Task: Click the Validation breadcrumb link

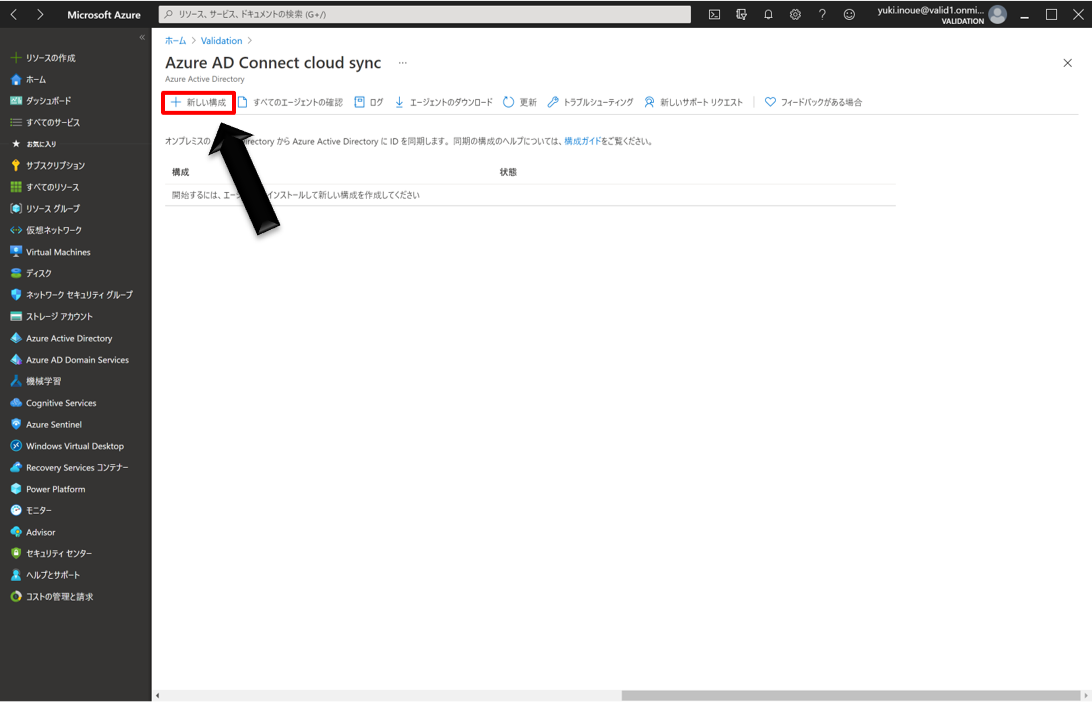Action: point(221,41)
